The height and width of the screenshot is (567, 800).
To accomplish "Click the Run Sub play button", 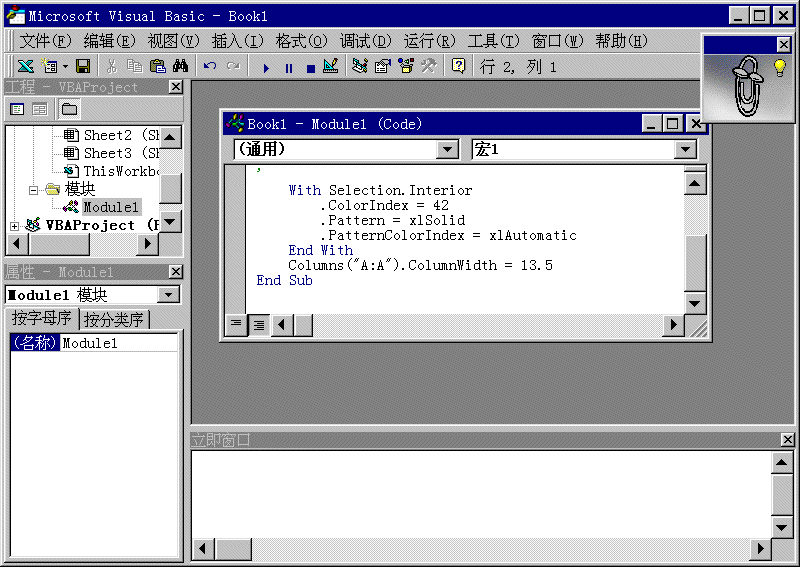I will pyautogui.click(x=266, y=67).
